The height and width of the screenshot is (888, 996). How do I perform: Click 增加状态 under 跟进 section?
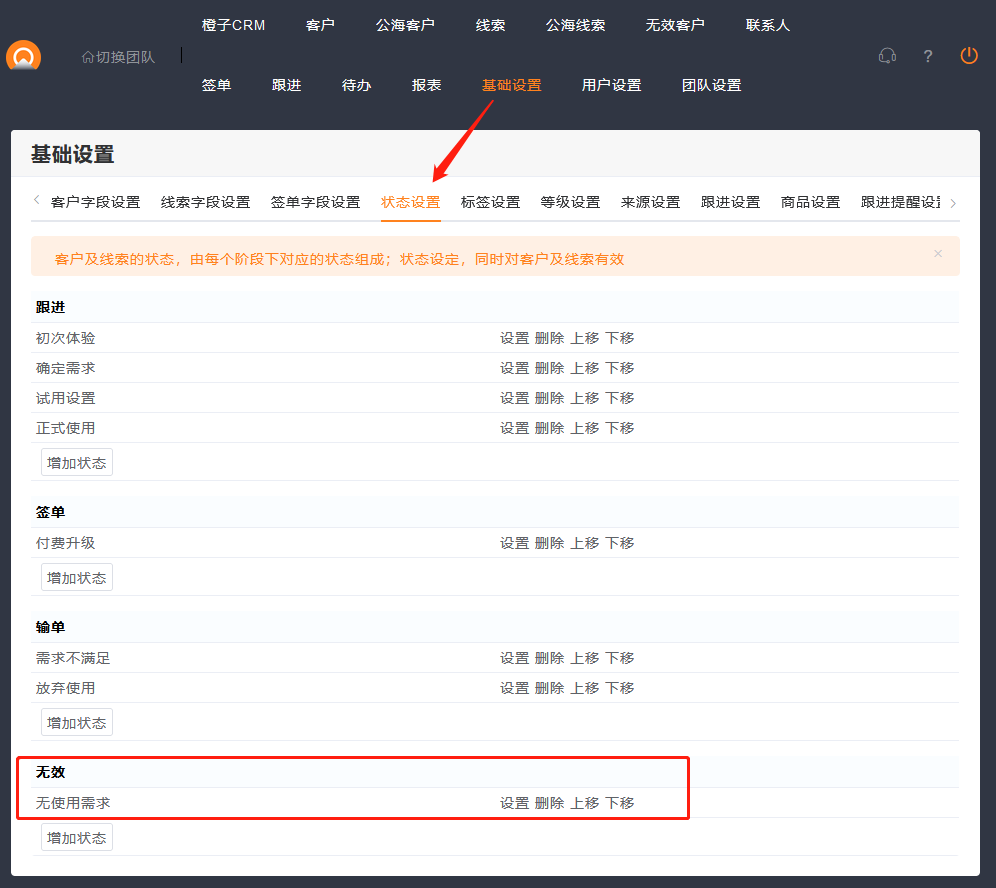click(x=77, y=463)
